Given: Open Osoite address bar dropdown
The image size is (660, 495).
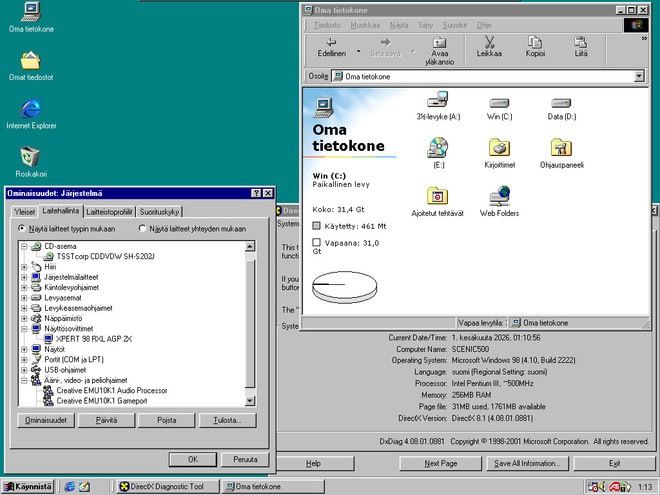Looking at the screenshot, I should pos(639,76).
